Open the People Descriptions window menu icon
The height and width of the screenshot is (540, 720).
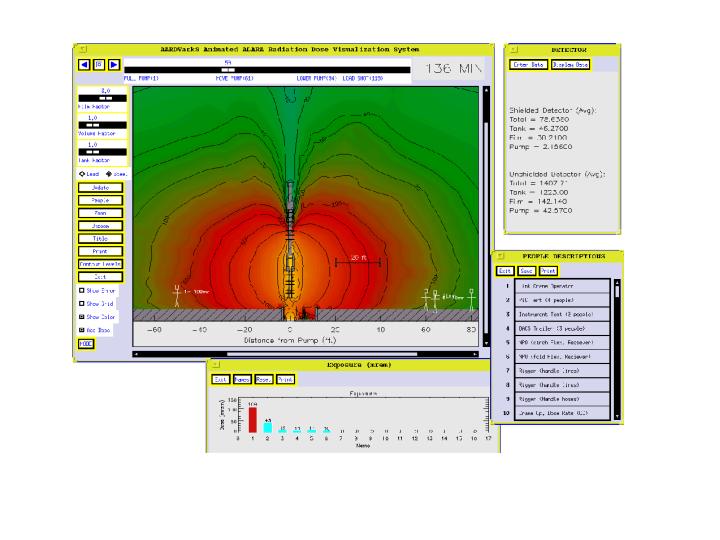tap(501, 256)
